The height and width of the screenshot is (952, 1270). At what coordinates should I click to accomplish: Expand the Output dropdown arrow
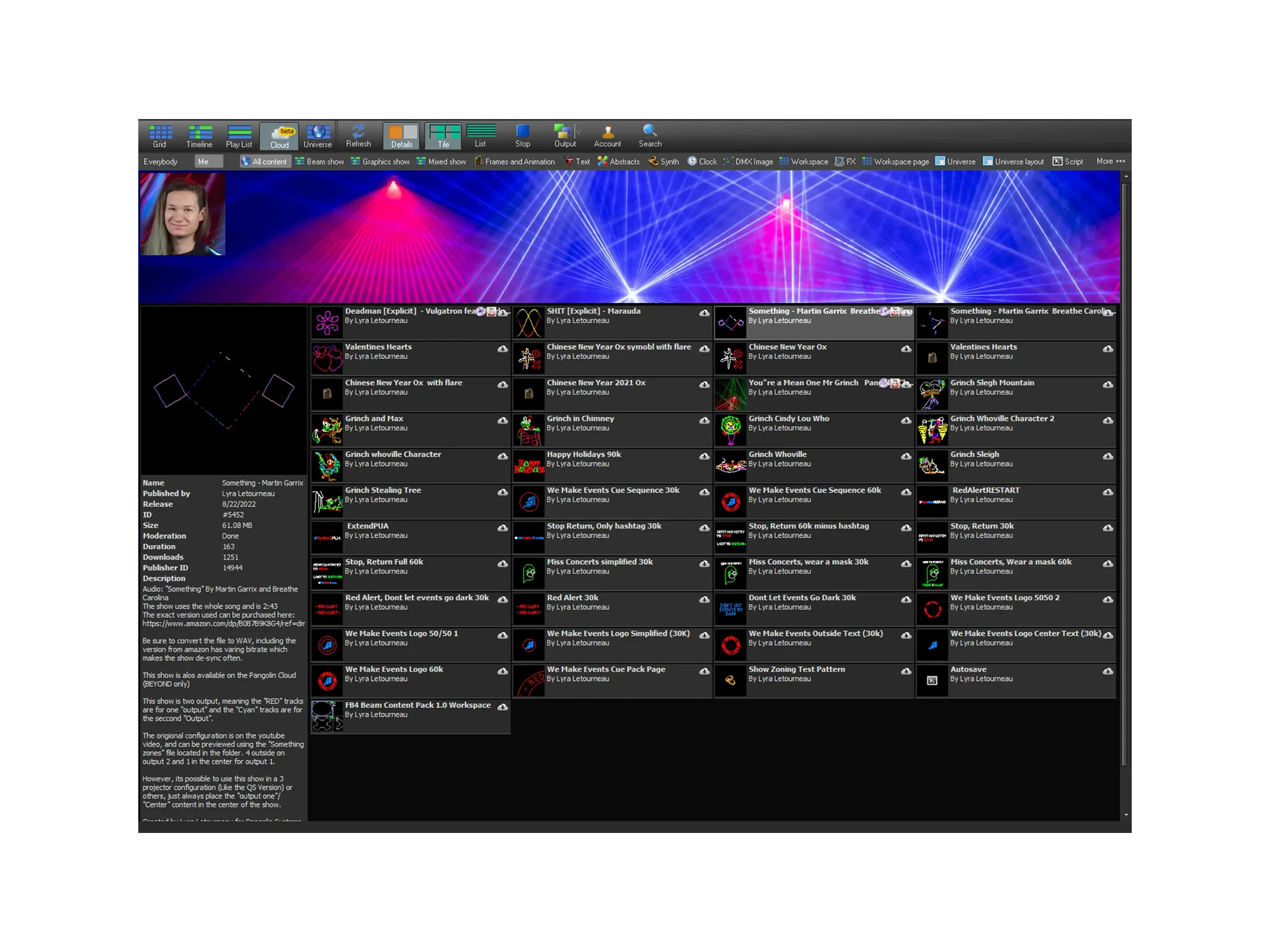coord(579,132)
